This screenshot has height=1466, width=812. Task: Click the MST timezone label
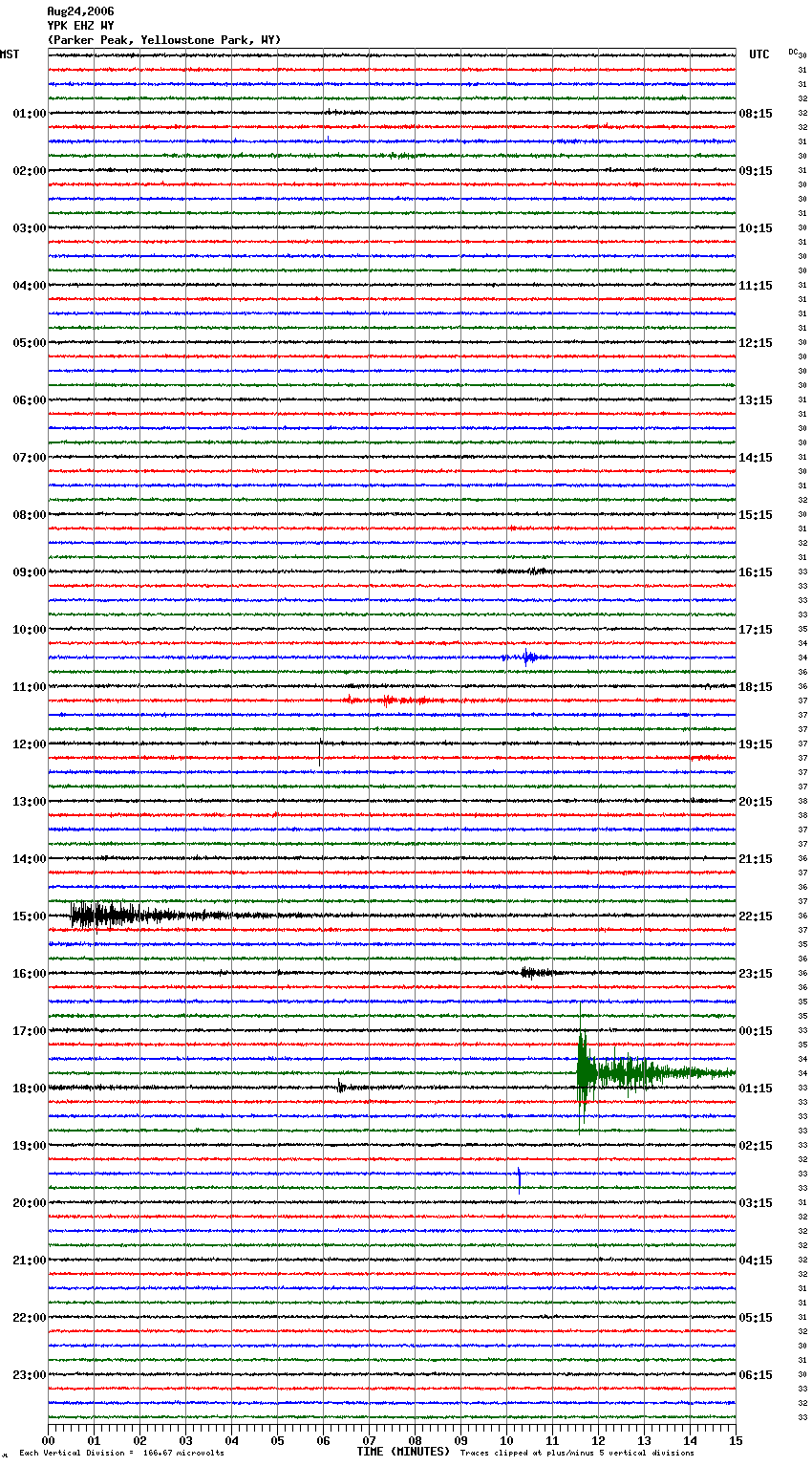(x=10, y=54)
